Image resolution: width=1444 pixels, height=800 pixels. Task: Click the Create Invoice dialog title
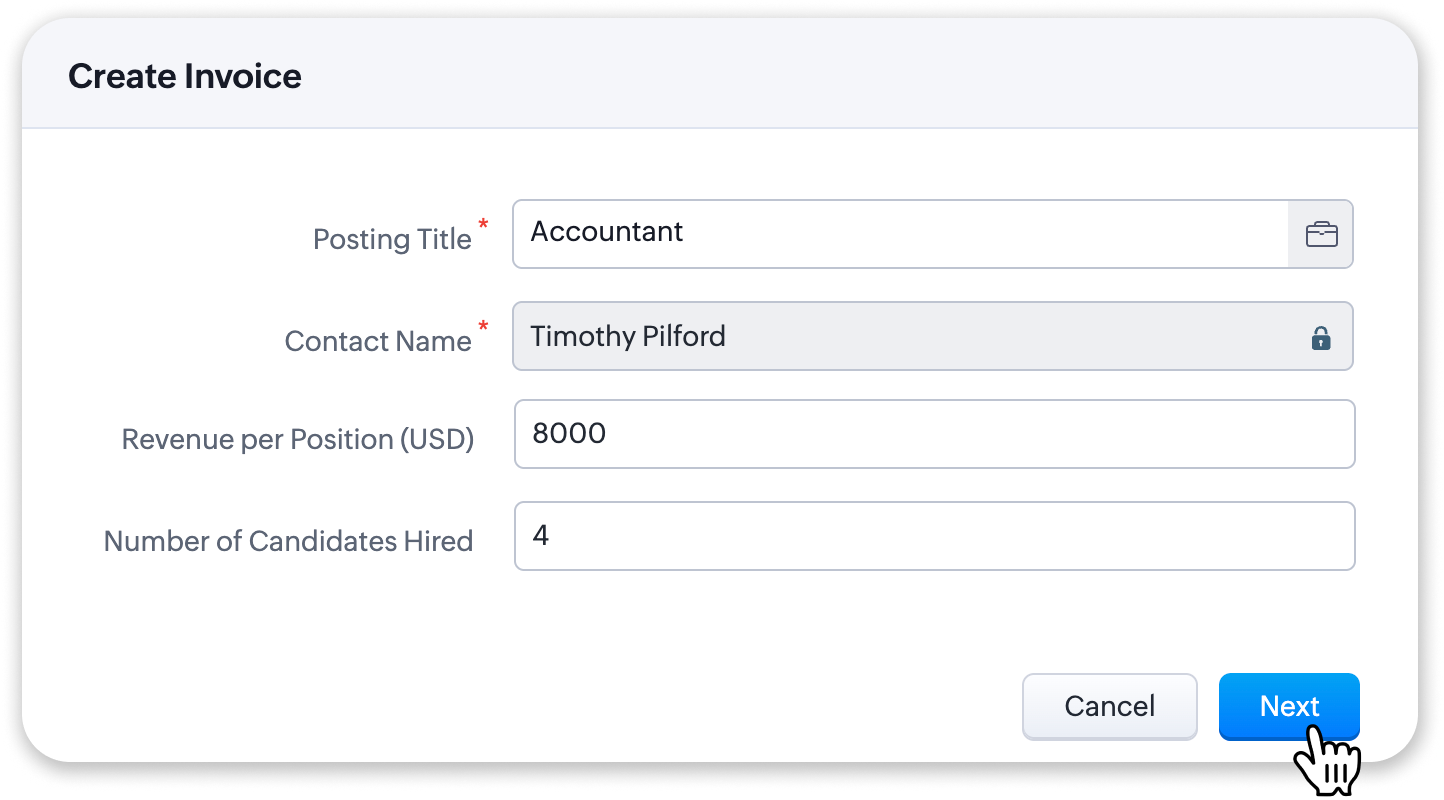pos(185,77)
